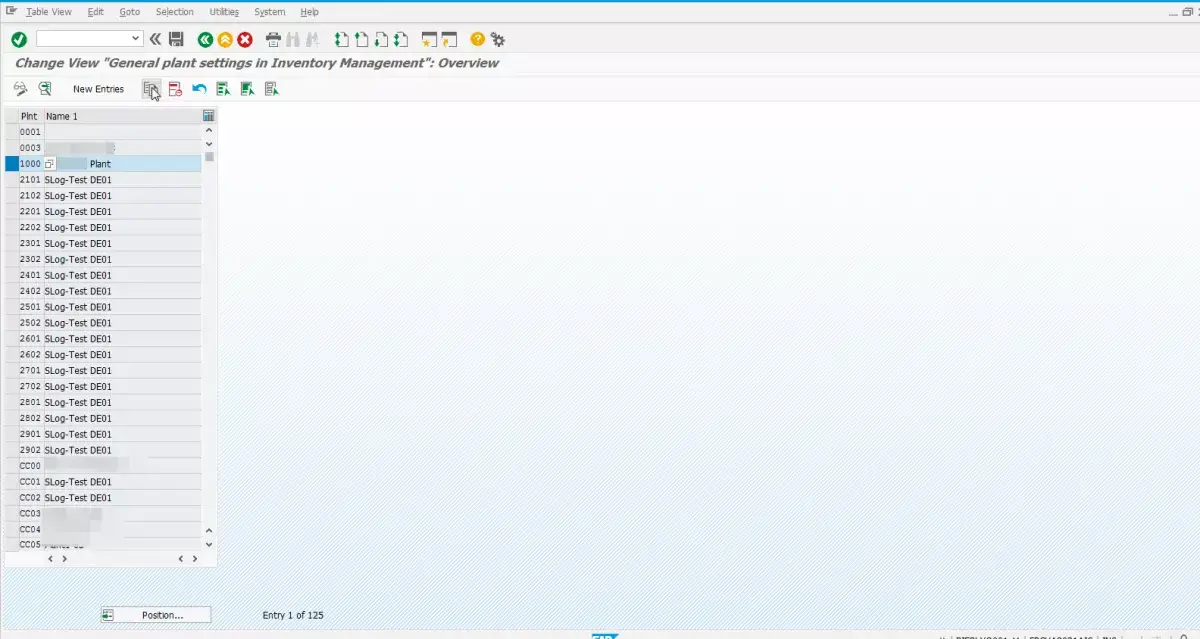1200x639 pixels.
Task: Click the yellow Exit arrow icon
Action: pyautogui.click(x=225, y=39)
